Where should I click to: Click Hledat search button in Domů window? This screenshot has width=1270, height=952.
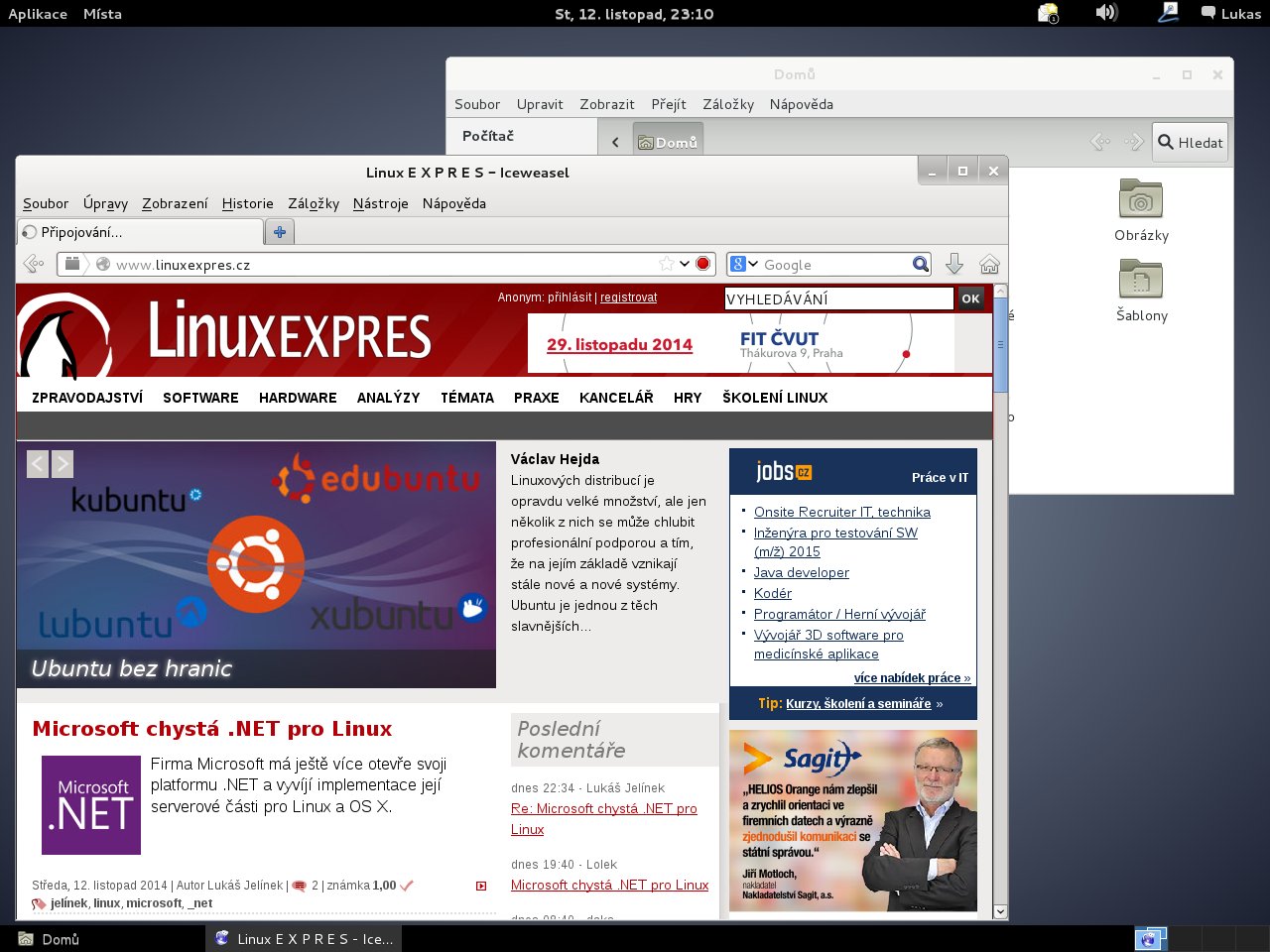coord(1190,142)
